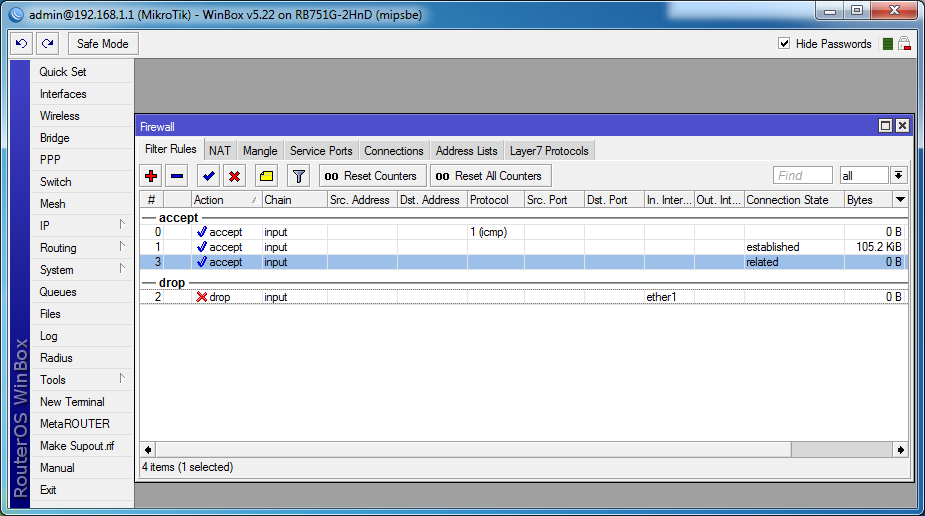The image size is (925, 516).
Task: Click horizontal scrollbar left arrow
Action: (148, 450)
